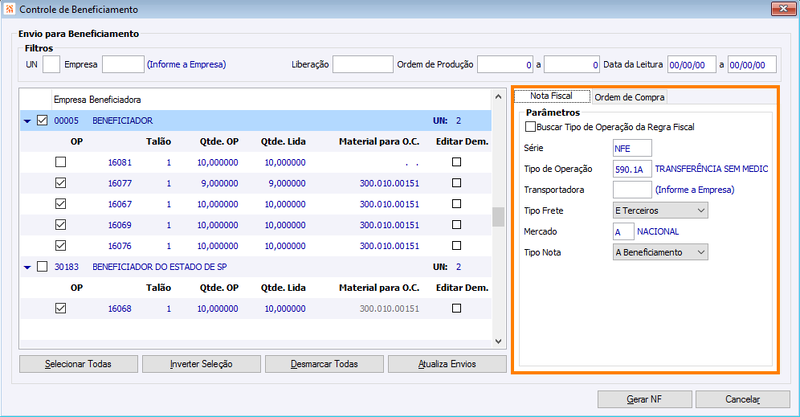Uncheck the selection box for OP 16077

coord(61,183)
